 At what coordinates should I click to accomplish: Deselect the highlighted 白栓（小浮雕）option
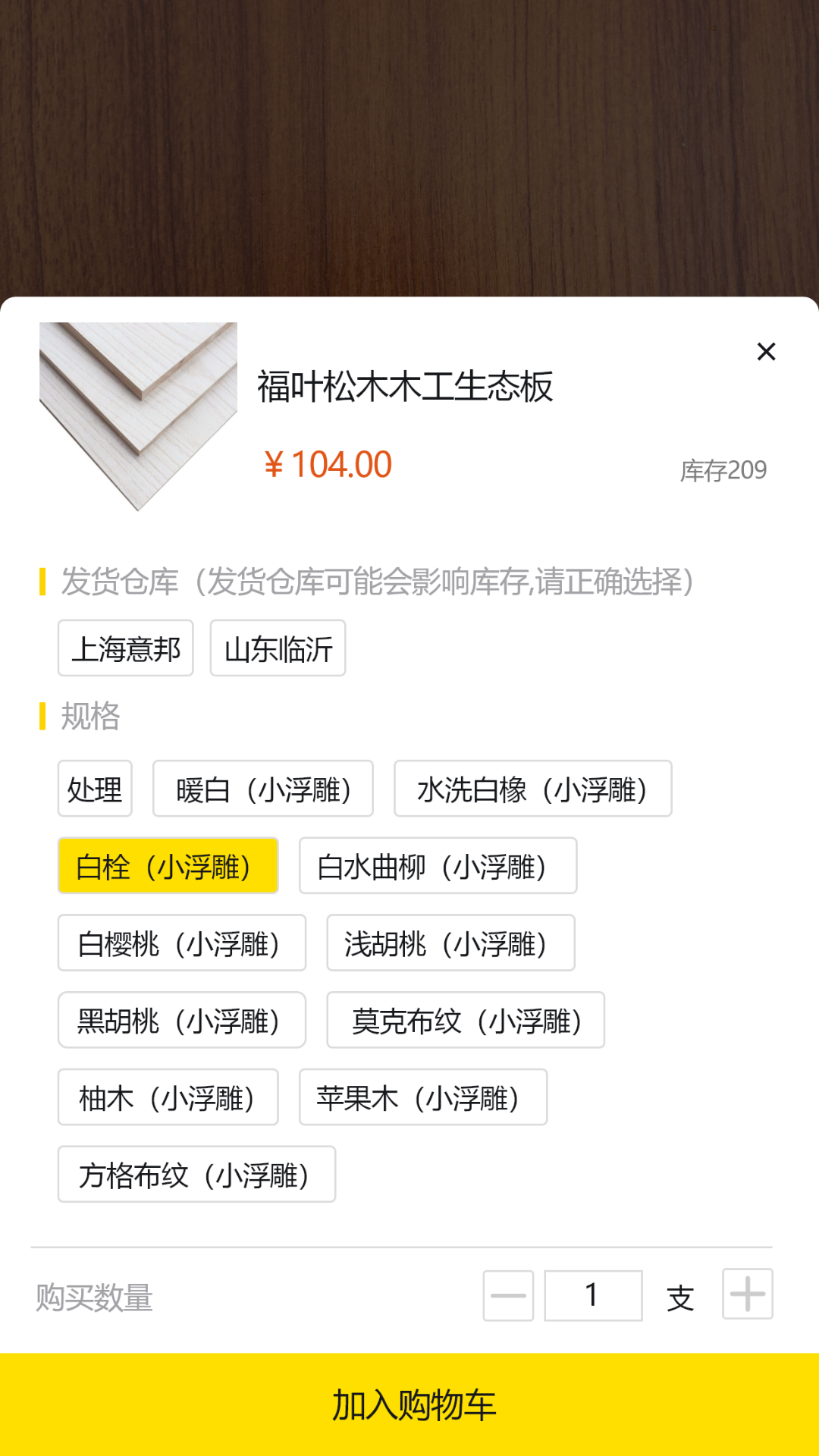168,866
